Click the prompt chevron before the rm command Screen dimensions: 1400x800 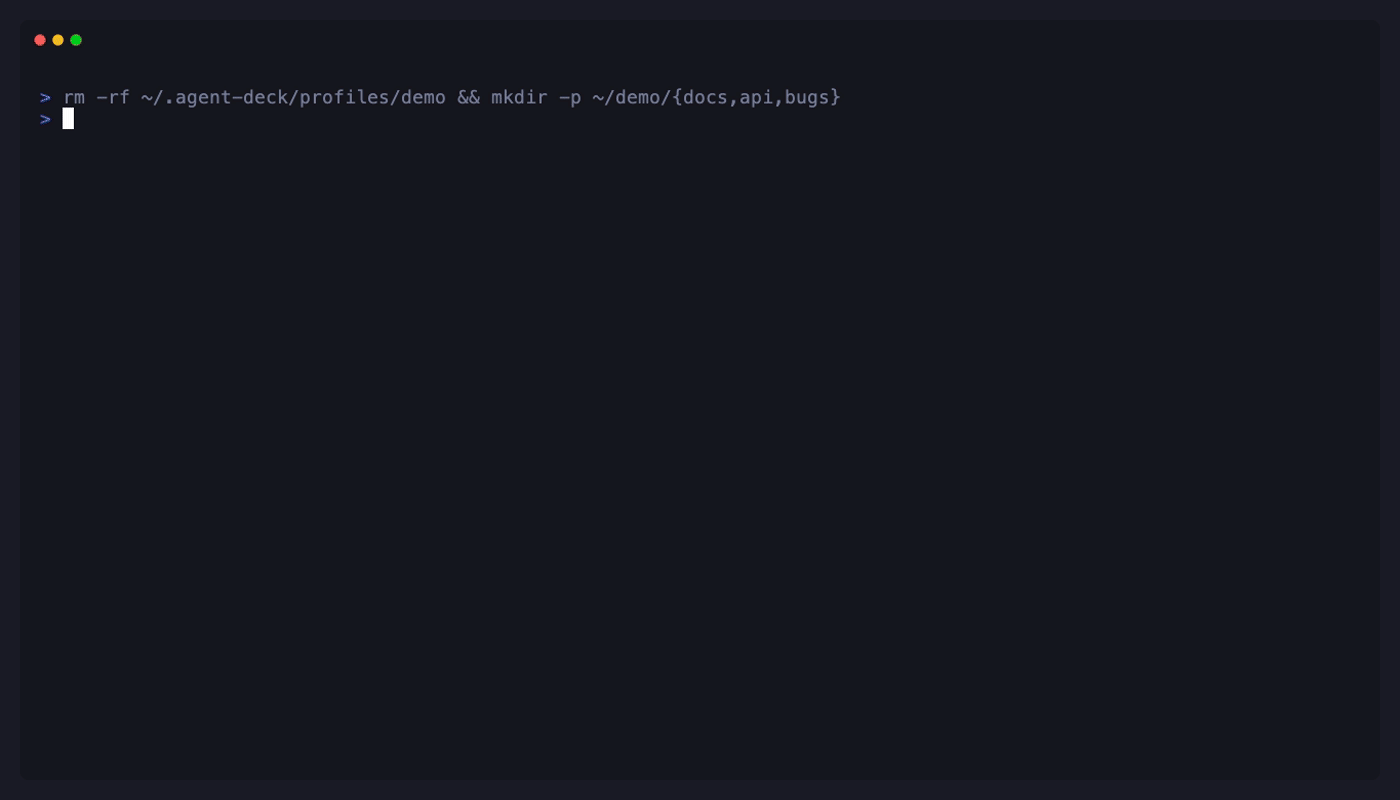click(45, 97)
